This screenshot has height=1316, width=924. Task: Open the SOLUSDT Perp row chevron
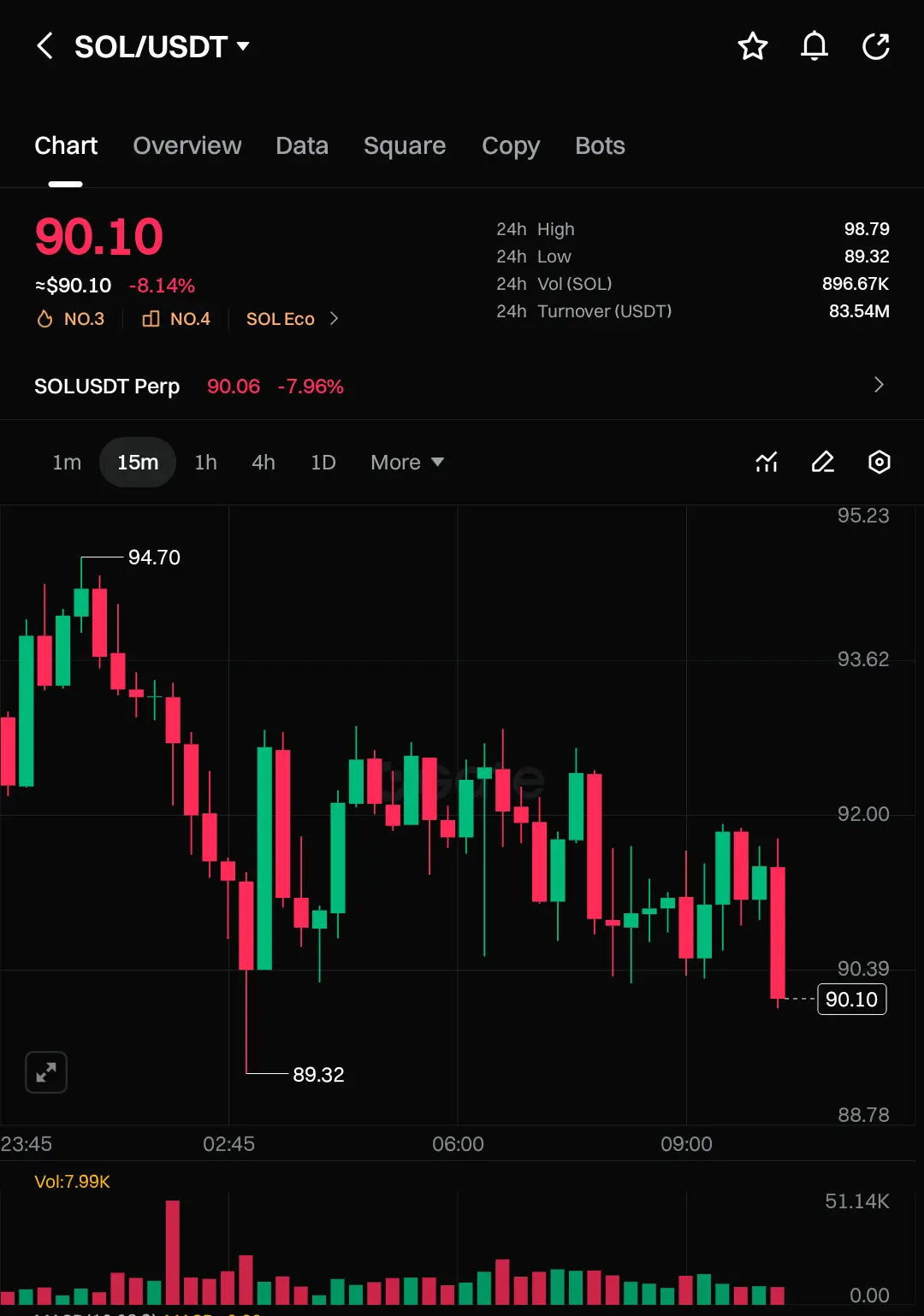coord(879,385)
